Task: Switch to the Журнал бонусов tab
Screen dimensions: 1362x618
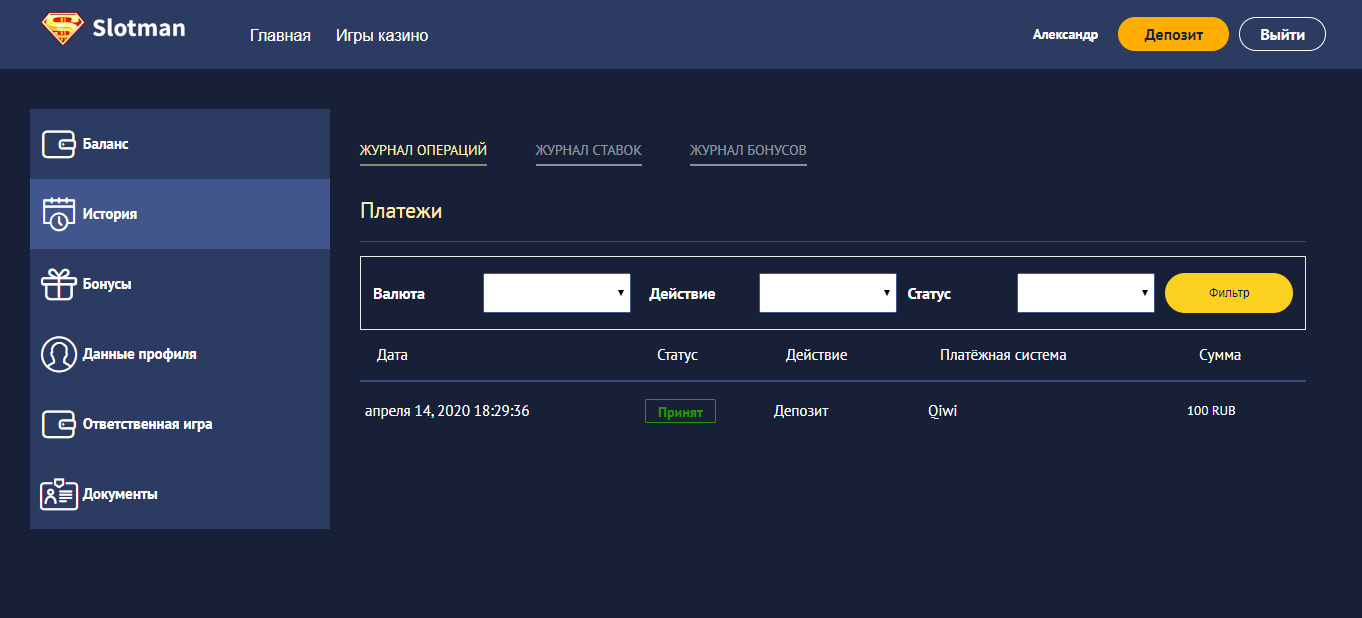Action: (x=748, y=150)
